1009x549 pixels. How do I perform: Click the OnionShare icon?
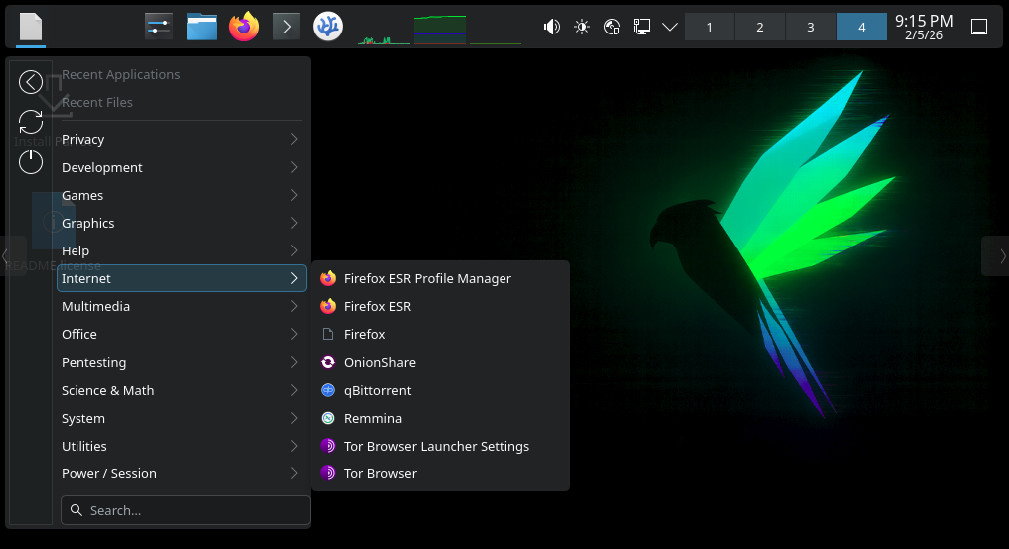point(328,362)
